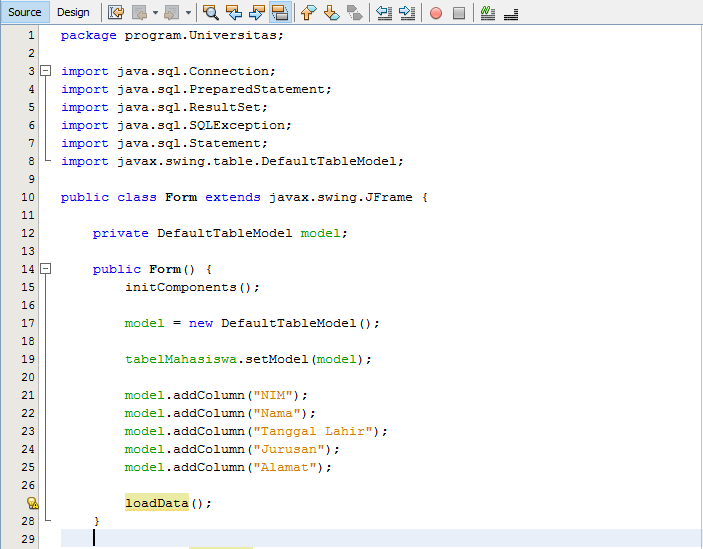Go to next bookmark icon
Image resolution: width=703 pixels, height=549 pixels.
(x=332, y=13)
